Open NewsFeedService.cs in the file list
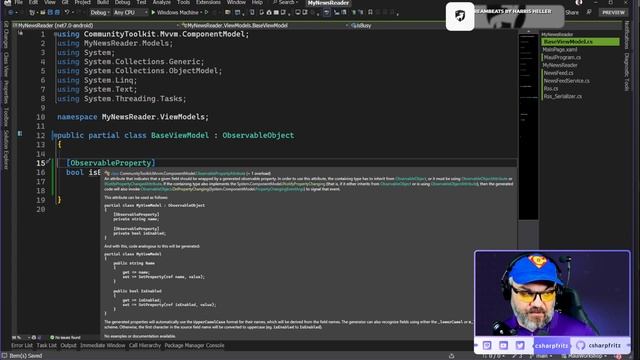 567,80
